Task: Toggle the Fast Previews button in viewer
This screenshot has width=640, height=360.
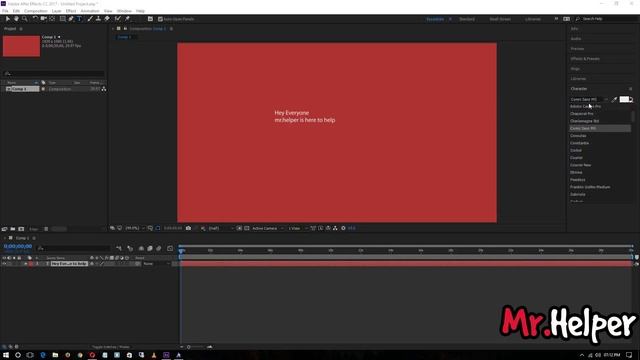Action: click(321, 228)
